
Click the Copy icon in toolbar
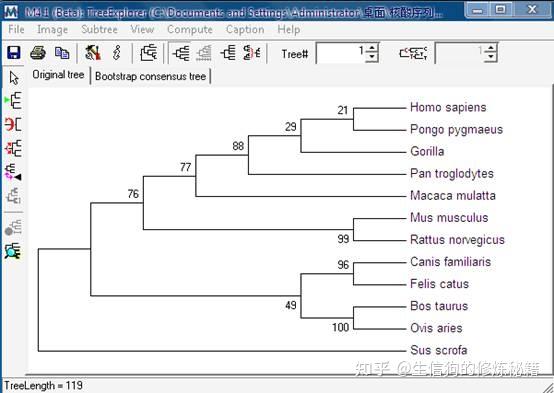(x=62, y=53)
